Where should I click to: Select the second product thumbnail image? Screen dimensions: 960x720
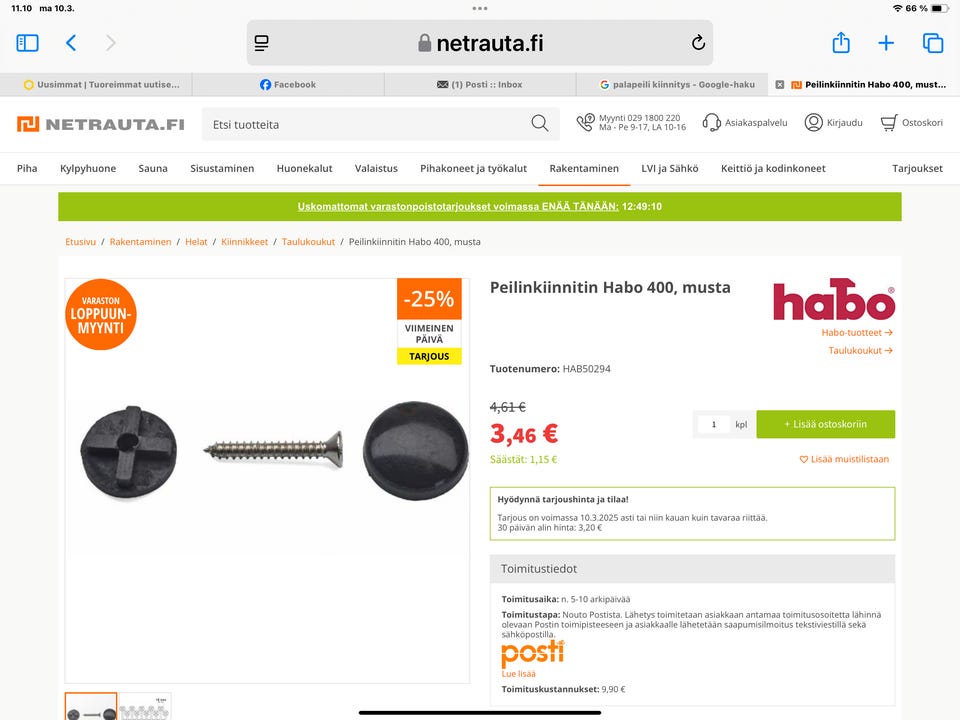pyautogui.click(x=144, y=706)
